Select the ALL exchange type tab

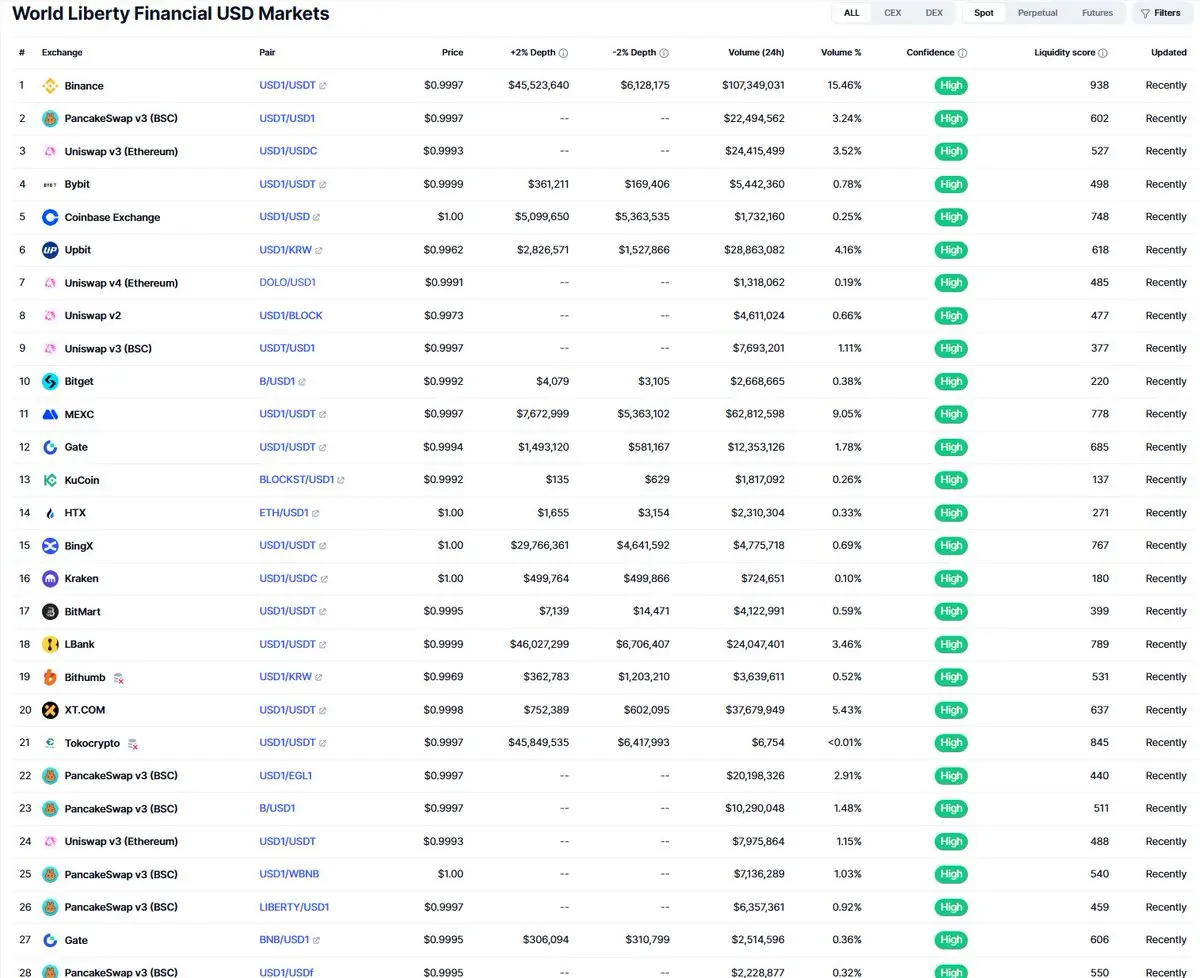pyautogui.click(x=851, y=13)
